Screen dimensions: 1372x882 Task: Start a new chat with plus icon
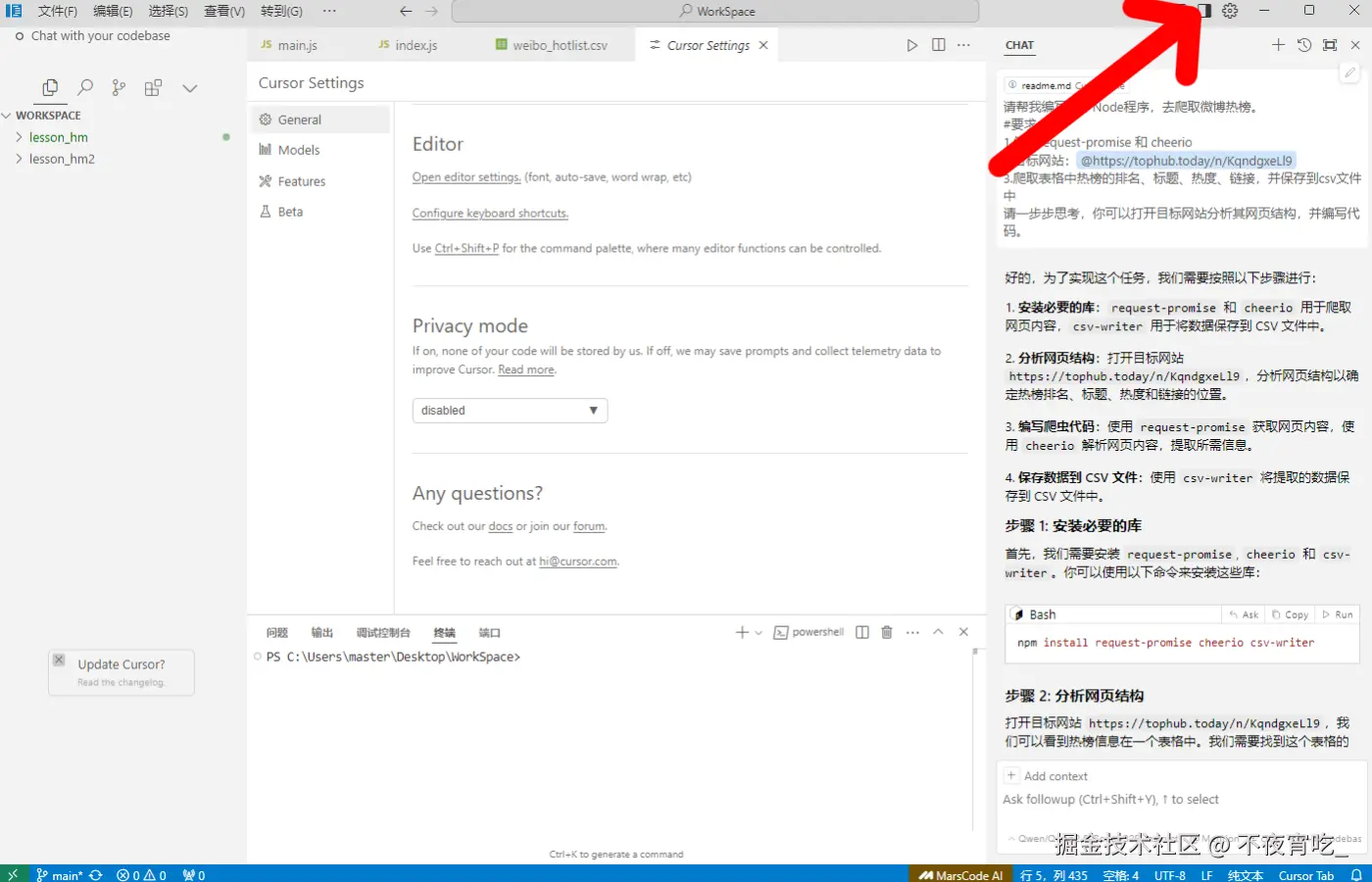[x=1278, y=45]
